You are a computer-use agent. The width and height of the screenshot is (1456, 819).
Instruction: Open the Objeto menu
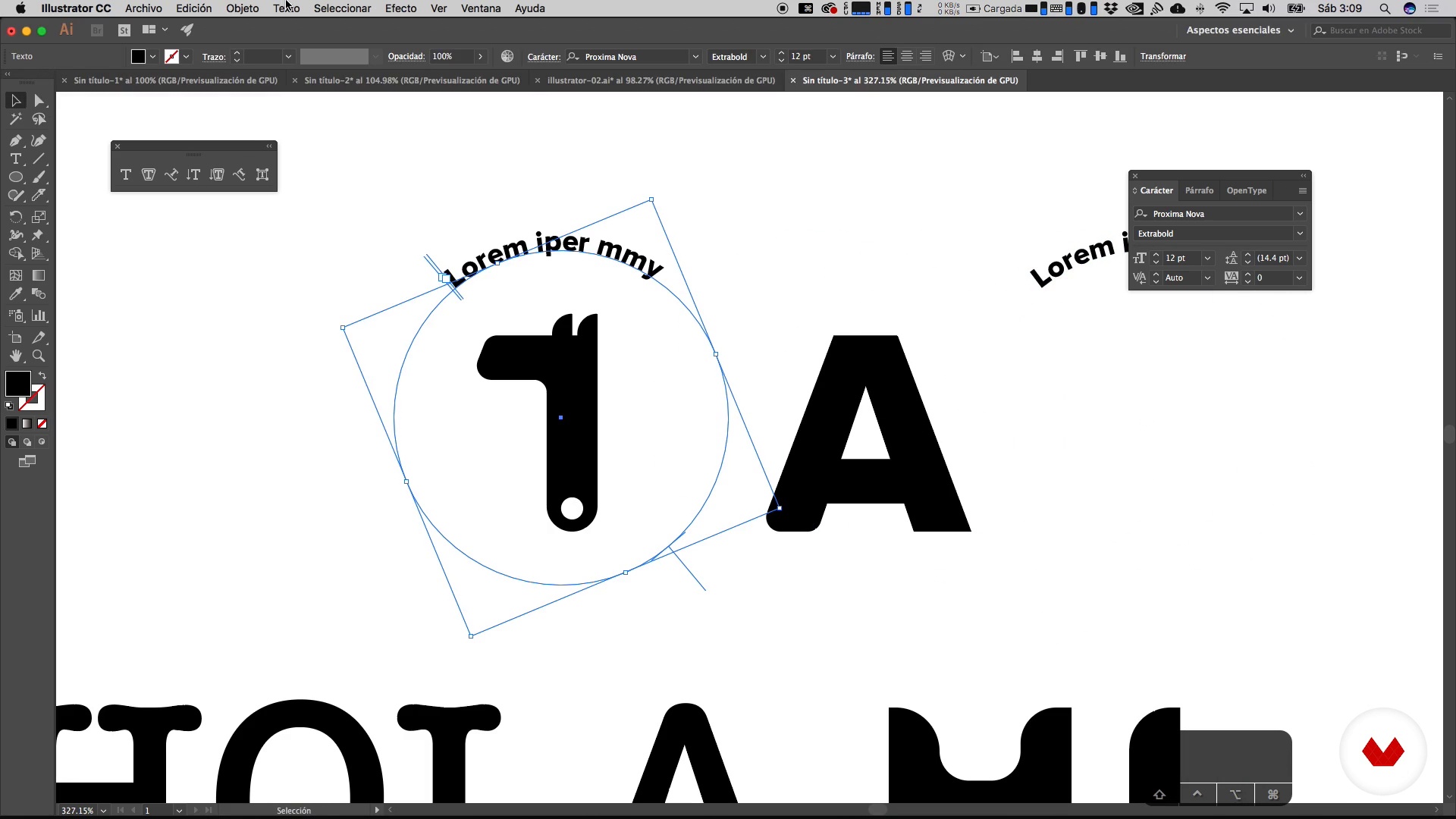pos(242,8)
